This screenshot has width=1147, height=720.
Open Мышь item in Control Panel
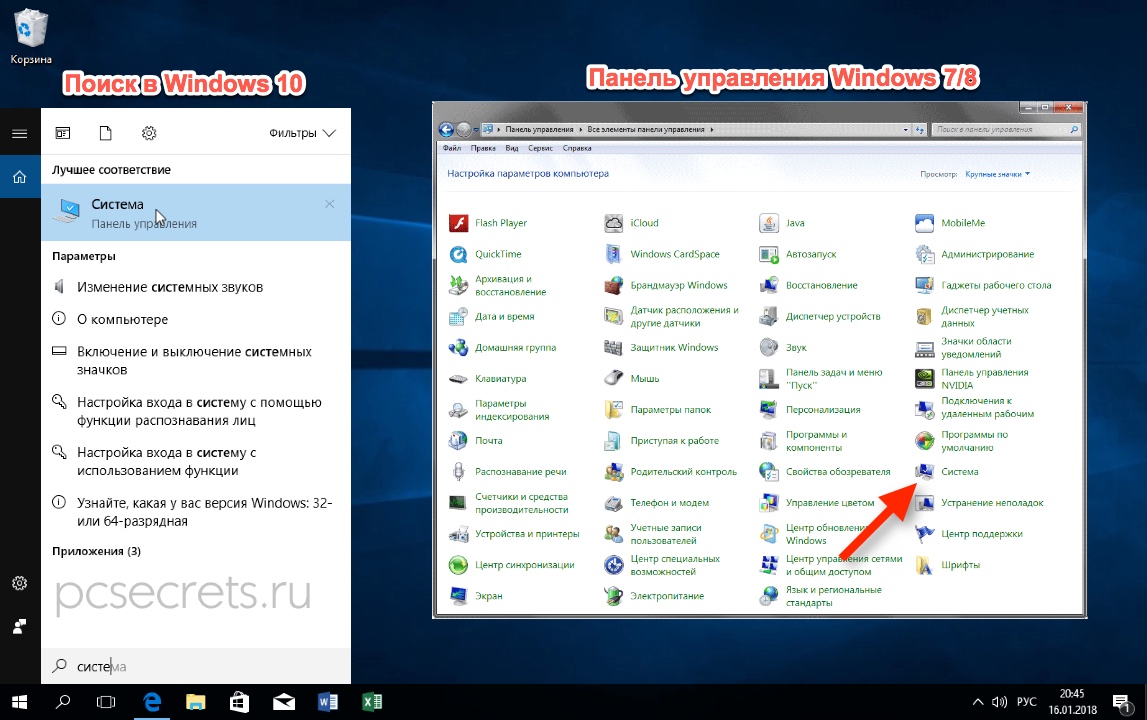[632, 378]
